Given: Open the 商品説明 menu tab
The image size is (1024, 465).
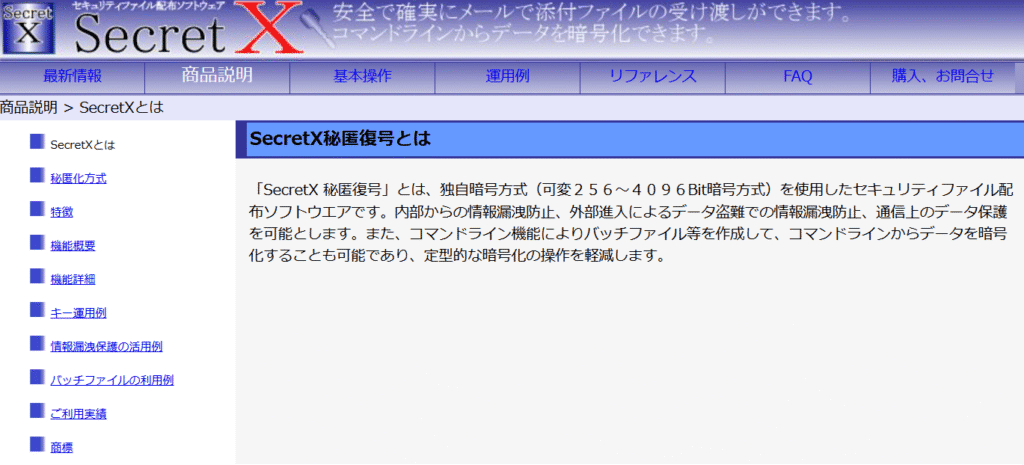Looking at the screenshot, I should coord(217,75).
